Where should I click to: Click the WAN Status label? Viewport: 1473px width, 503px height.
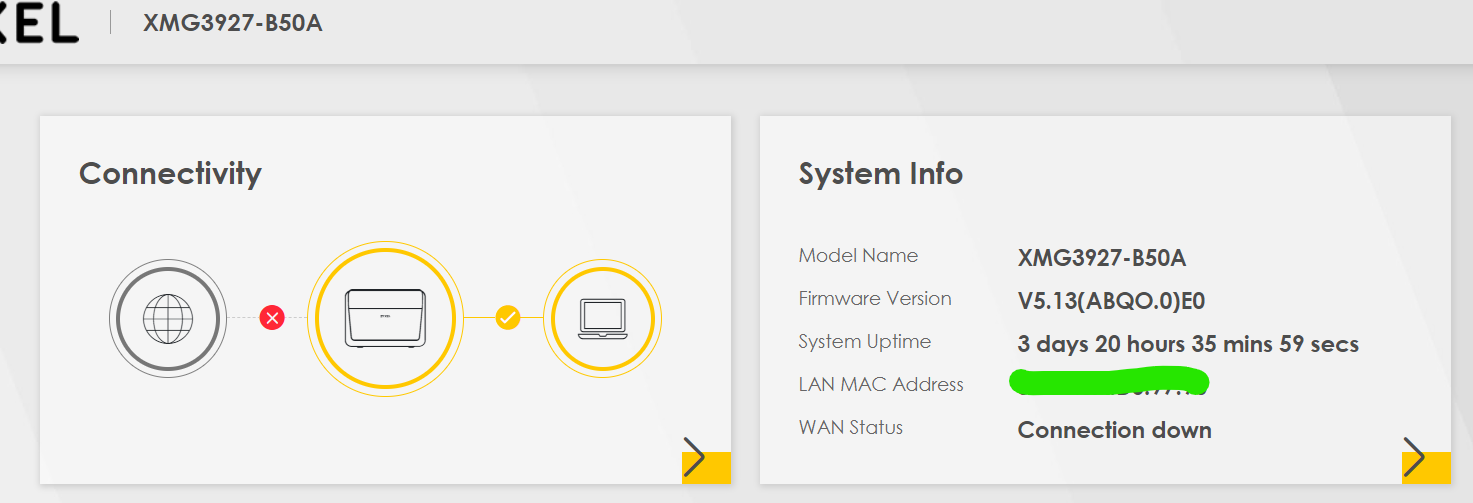click(850, 428)
